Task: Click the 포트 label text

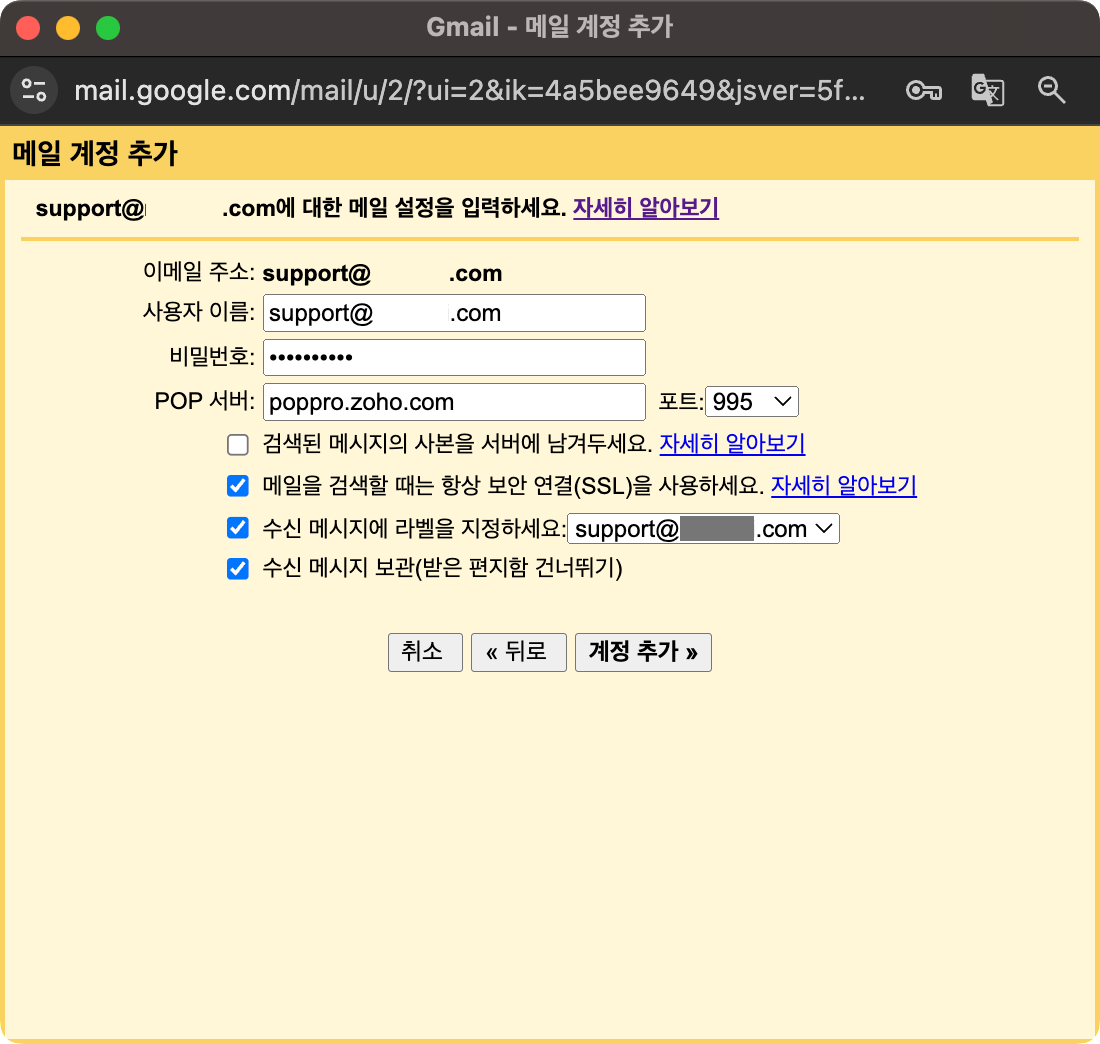Action: pos(680,402)
